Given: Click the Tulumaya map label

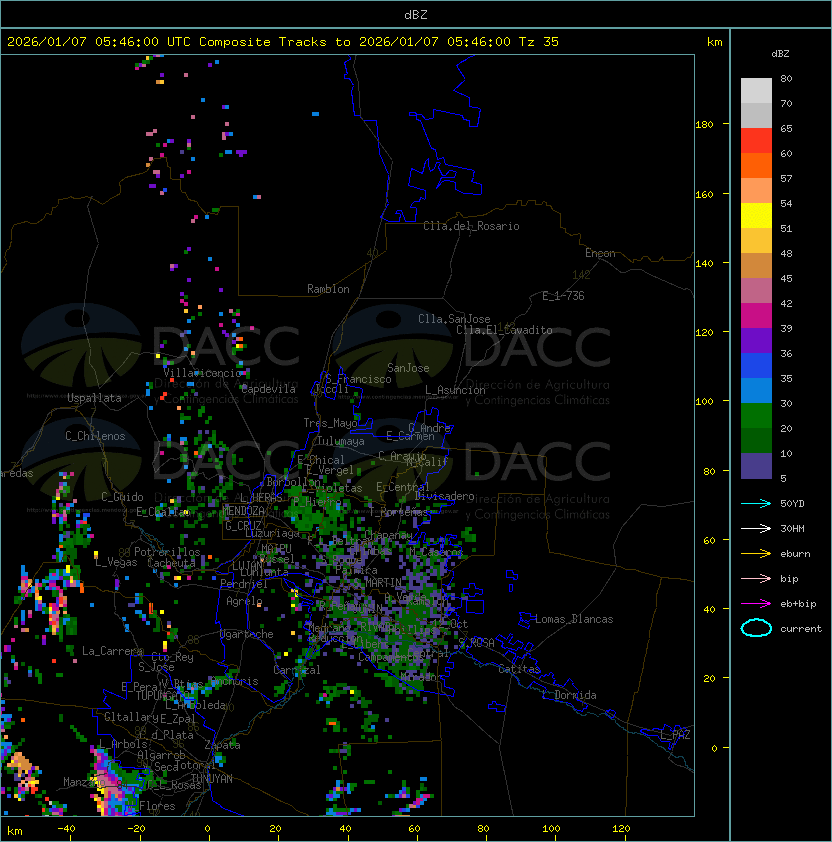Looking at the screenshot, I should [x=341, y=441].
